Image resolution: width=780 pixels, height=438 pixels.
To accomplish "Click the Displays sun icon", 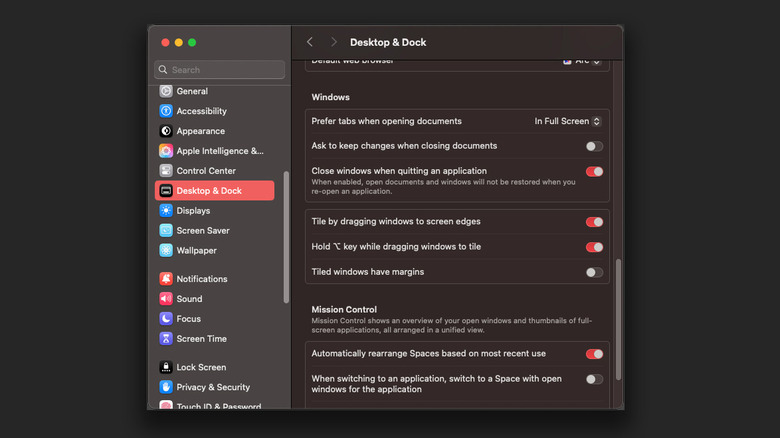I will (x=166, y=211).
